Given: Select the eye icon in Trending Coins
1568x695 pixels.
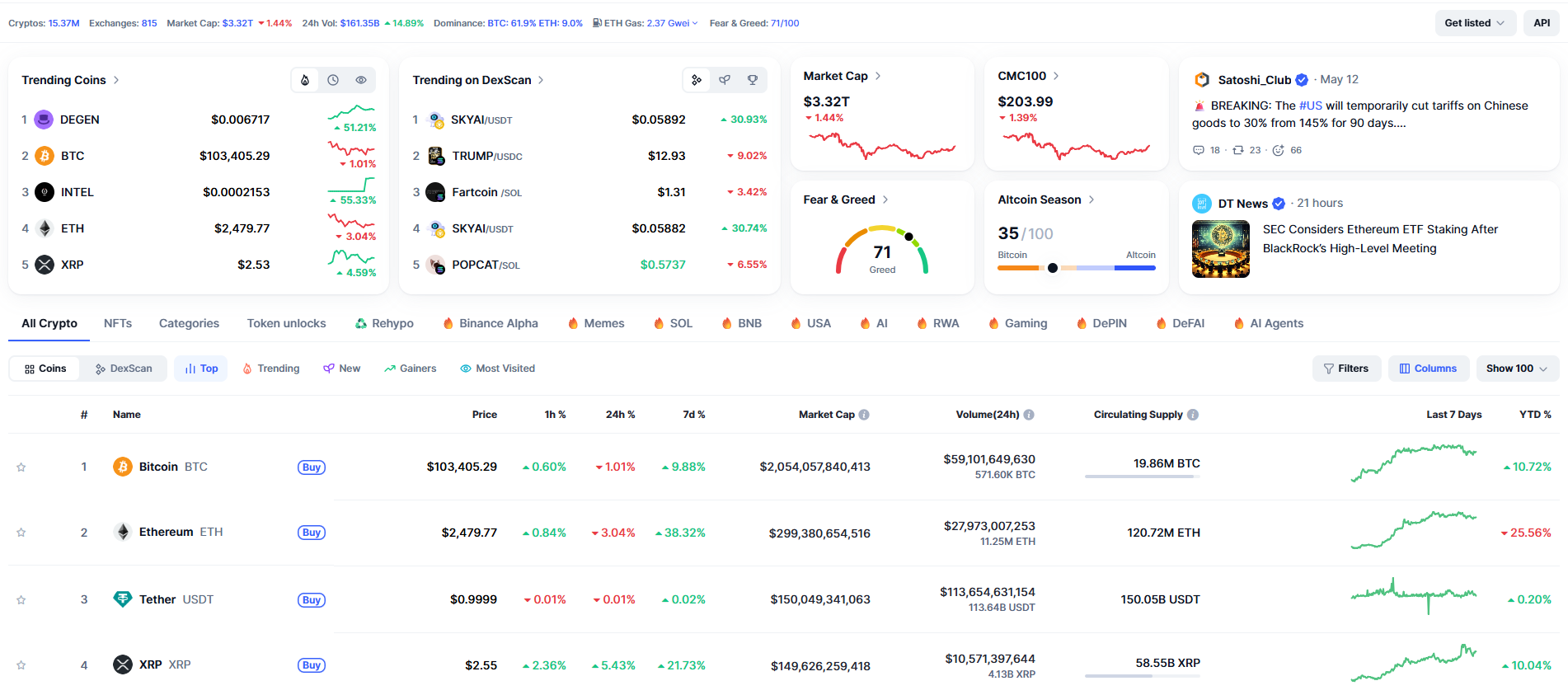Looking at the screenshot, I should tap(361, 80).
